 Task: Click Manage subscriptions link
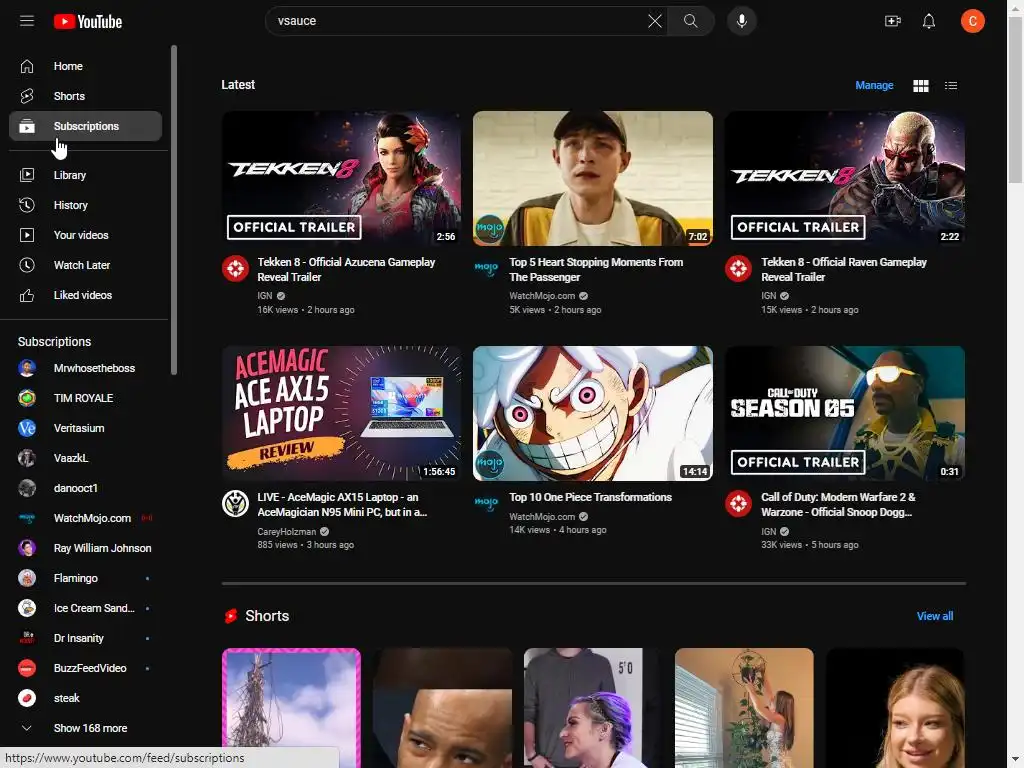(x=874, y=86)
